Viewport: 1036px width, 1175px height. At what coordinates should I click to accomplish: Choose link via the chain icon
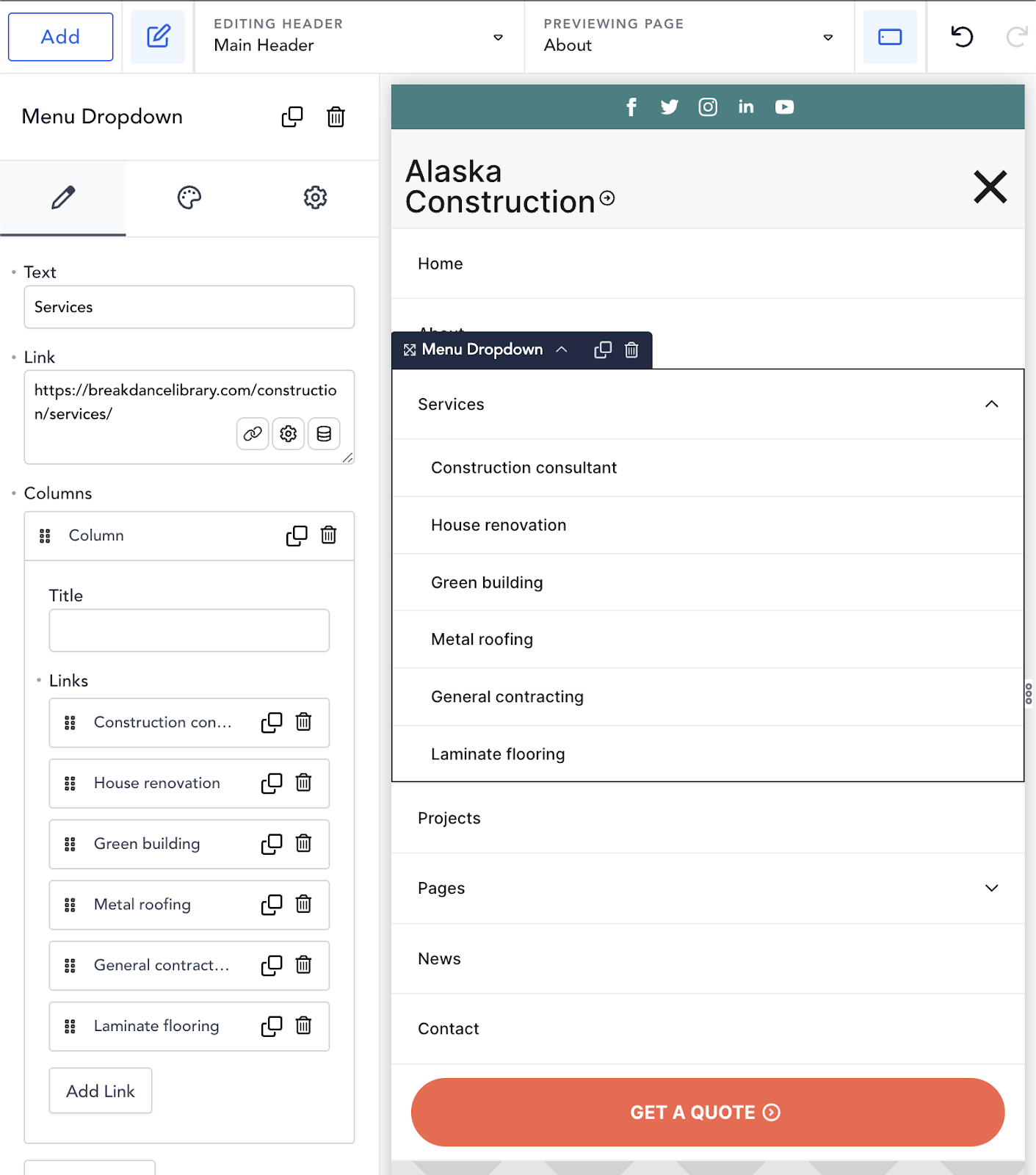coord(253,434)
